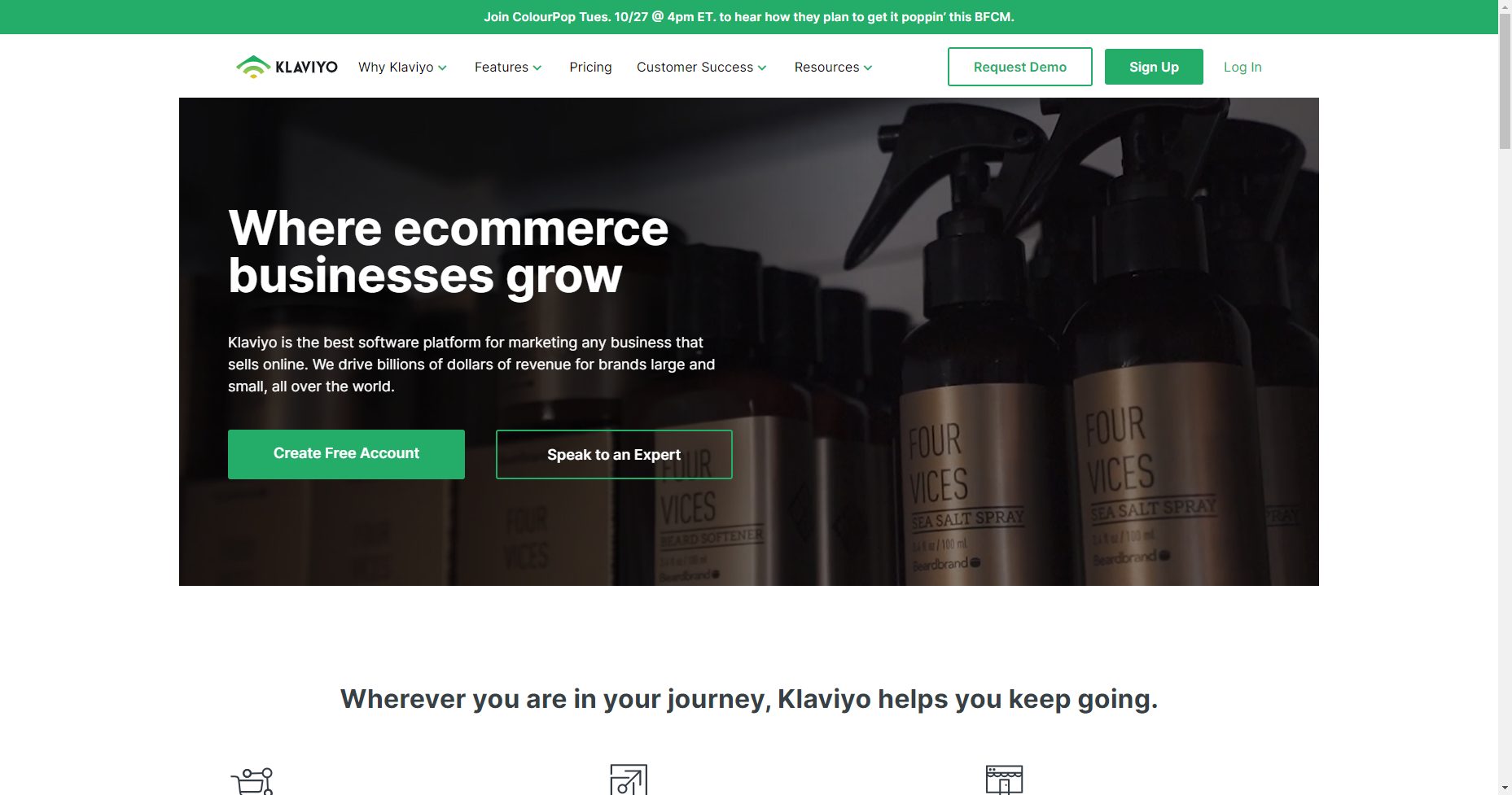The height and width of the screenshot is (795, 1512).
Task: Click the scrollbar down arrow
Action: tap(1505, 788)
